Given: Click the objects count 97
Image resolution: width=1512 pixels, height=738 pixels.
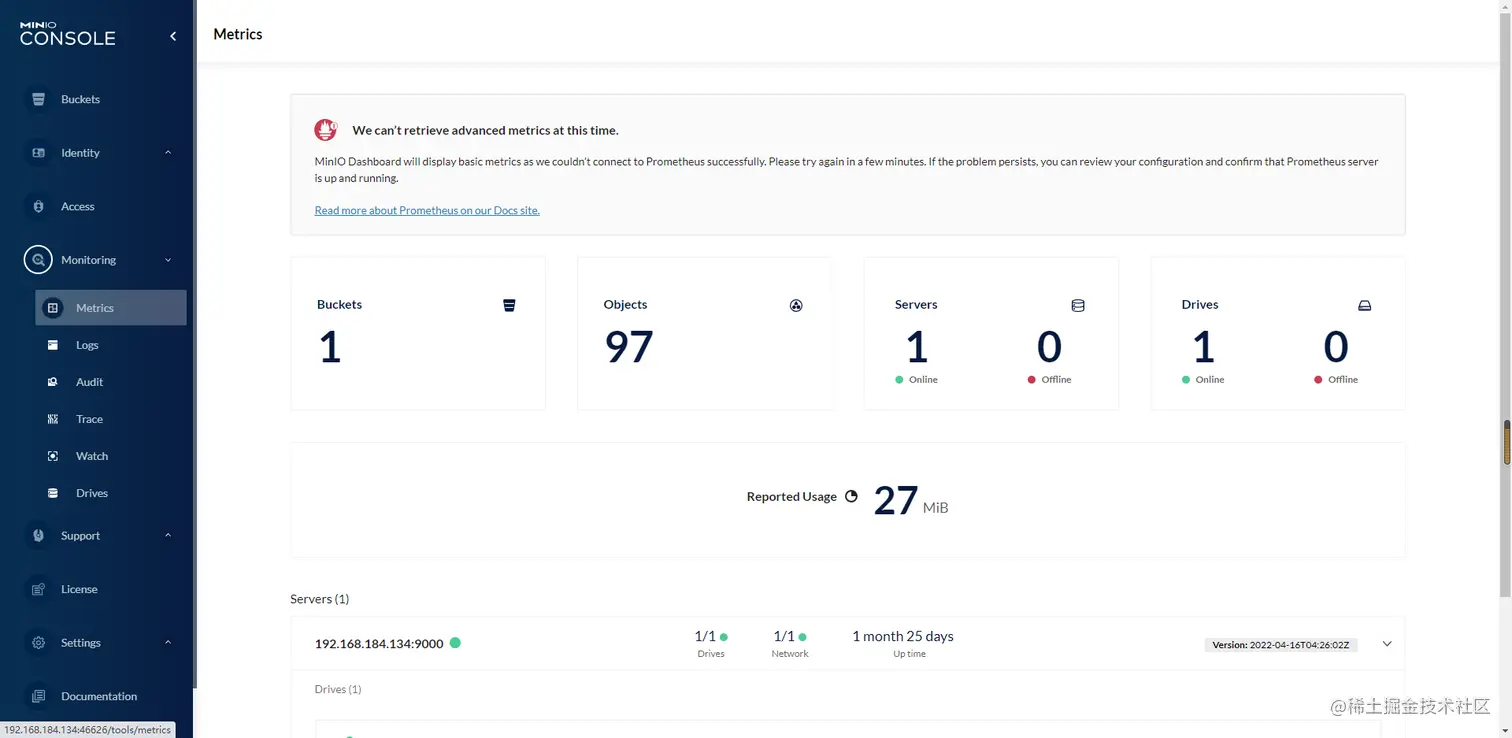Looking at the screenshot, I should pos(629,347).
